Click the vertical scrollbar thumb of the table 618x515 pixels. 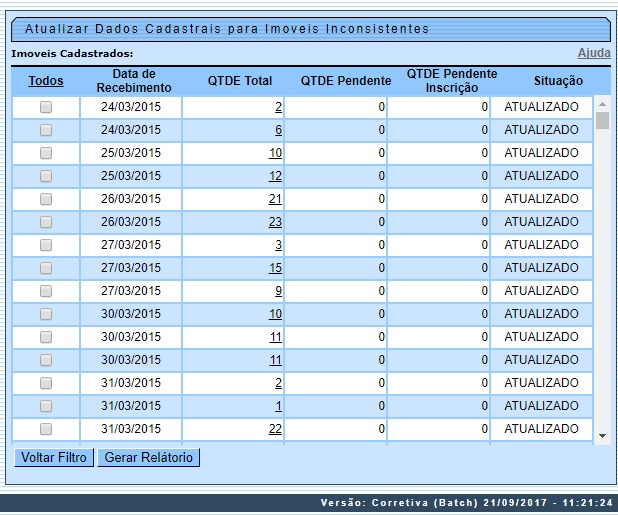tap(602, 121)
